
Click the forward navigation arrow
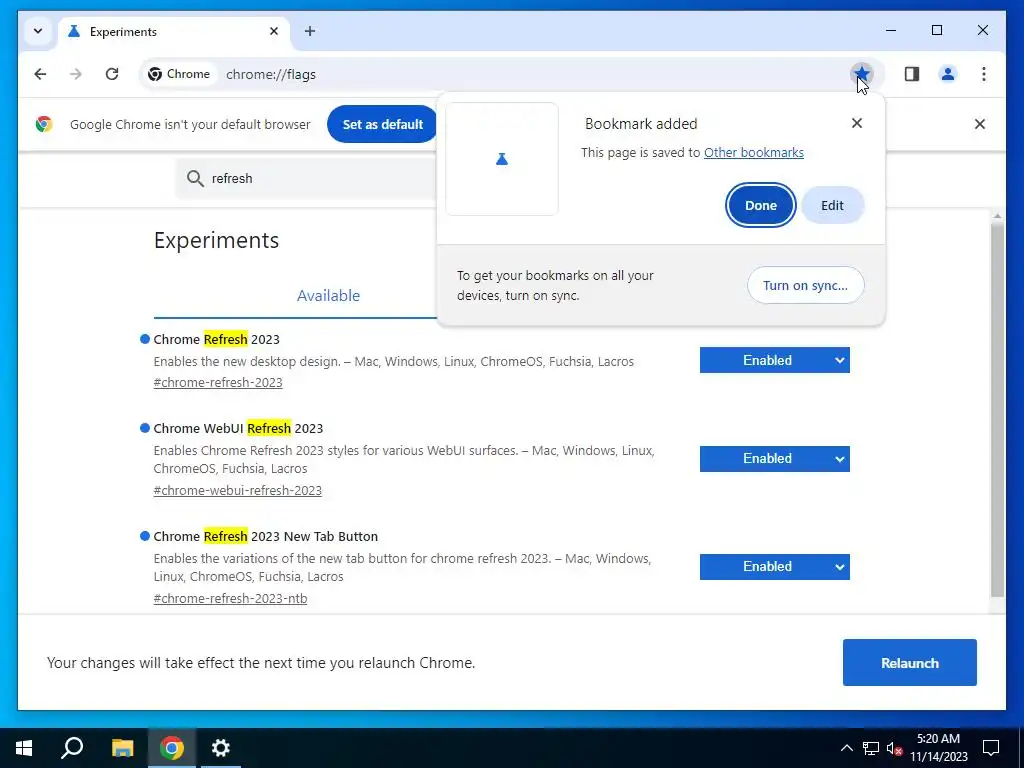[76, 74]
